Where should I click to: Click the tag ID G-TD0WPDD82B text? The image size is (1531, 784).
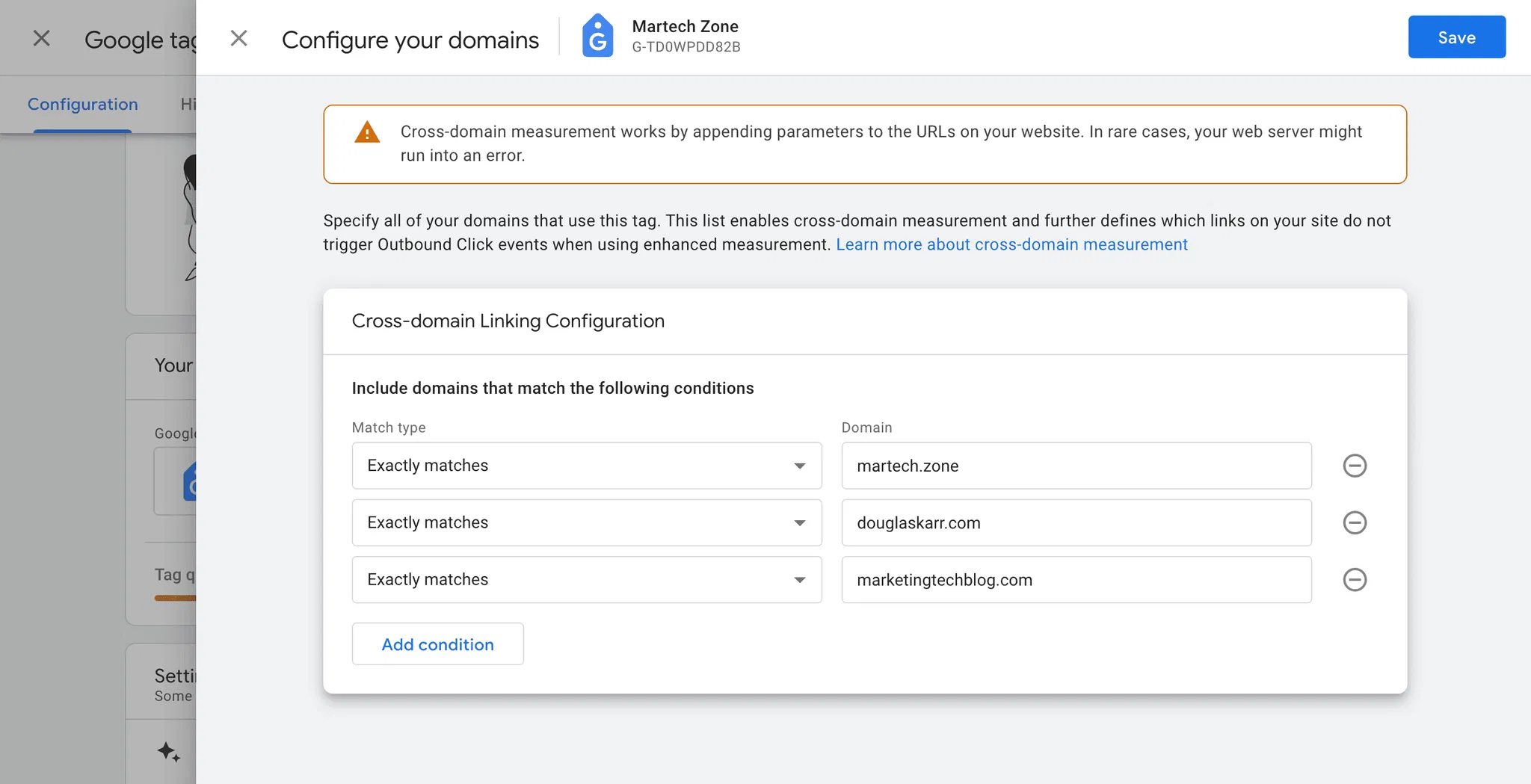(686, 47)
